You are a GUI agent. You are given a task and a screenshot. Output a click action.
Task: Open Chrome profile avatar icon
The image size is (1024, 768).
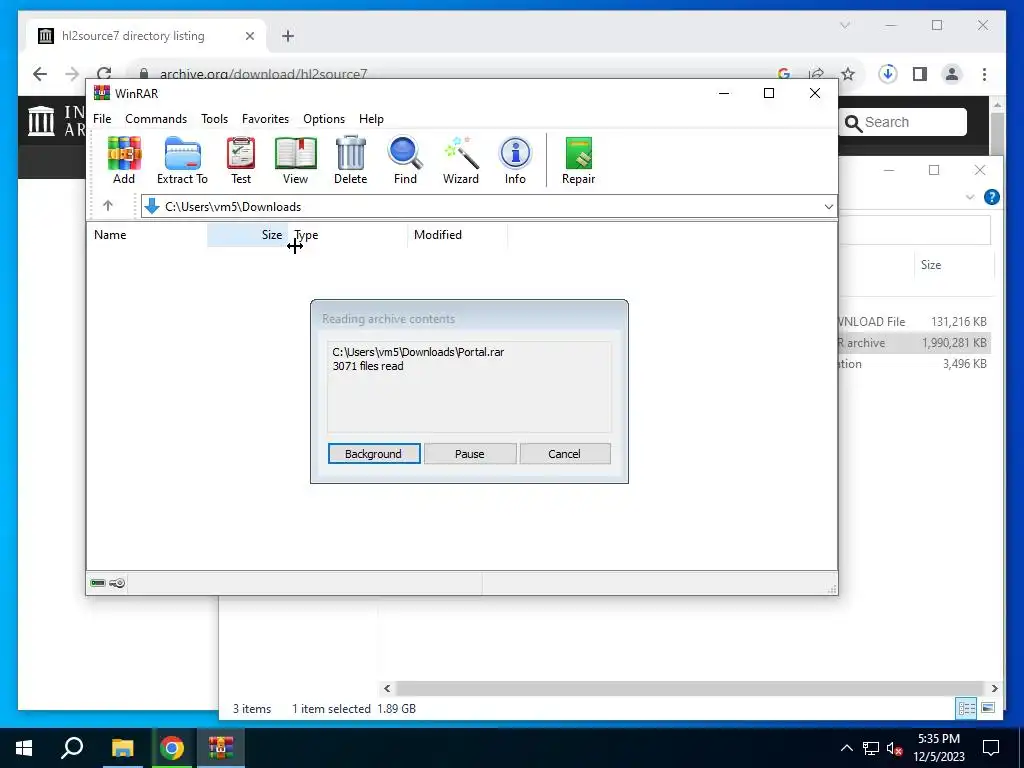952,74
